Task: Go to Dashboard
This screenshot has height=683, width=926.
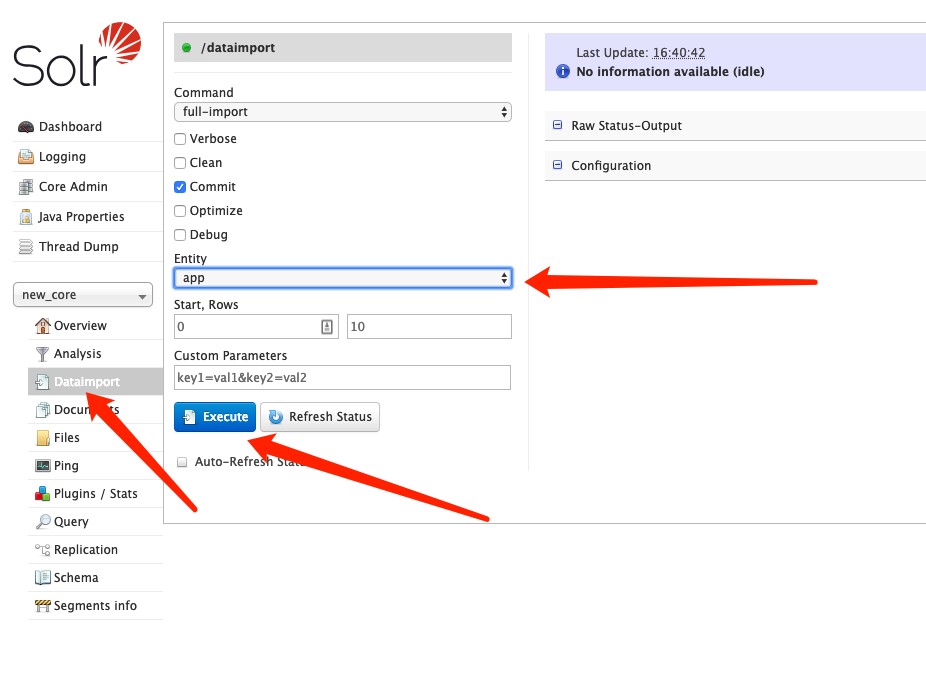Action: coord(70,127)
